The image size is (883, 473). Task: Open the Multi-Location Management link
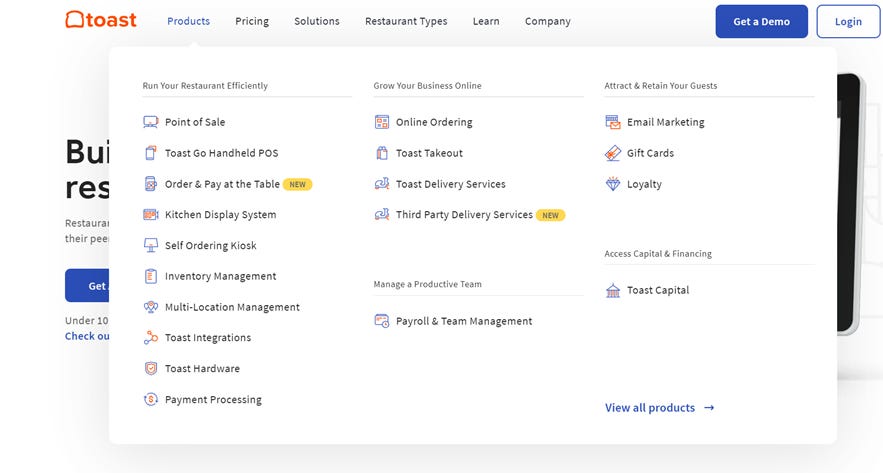click(x=232, y=307)
